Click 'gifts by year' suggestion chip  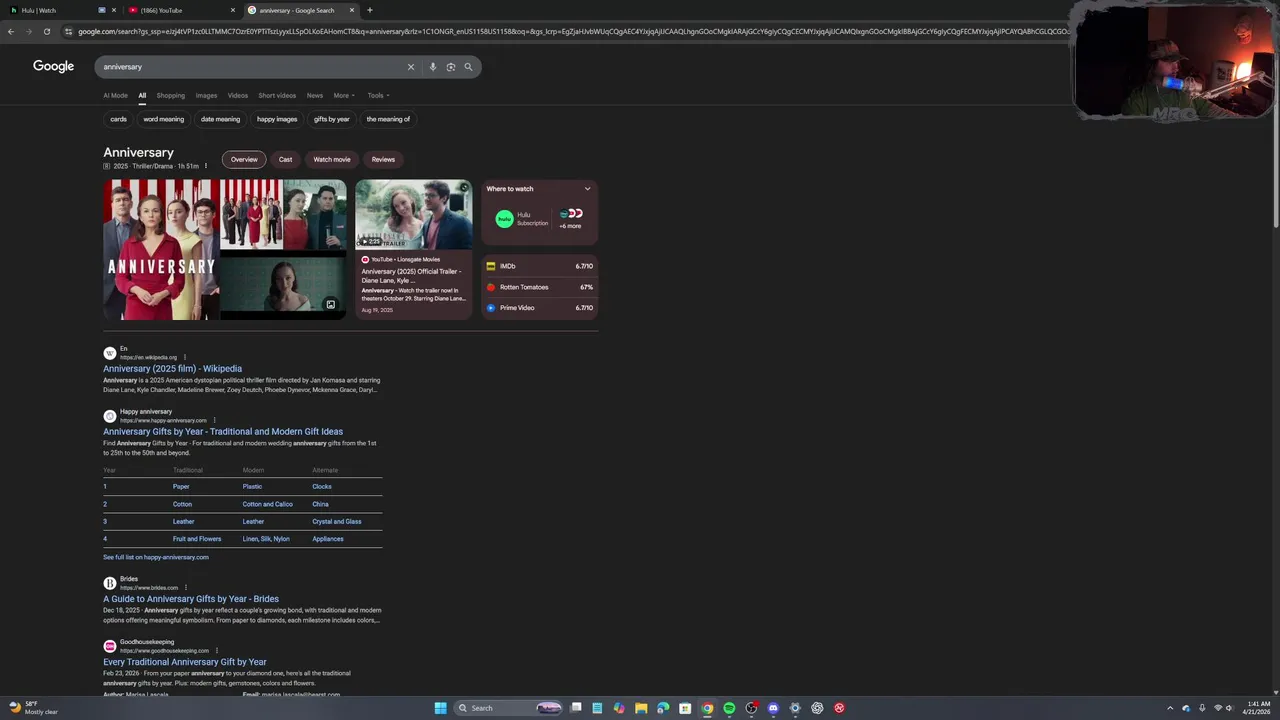(x=332, y=119)
